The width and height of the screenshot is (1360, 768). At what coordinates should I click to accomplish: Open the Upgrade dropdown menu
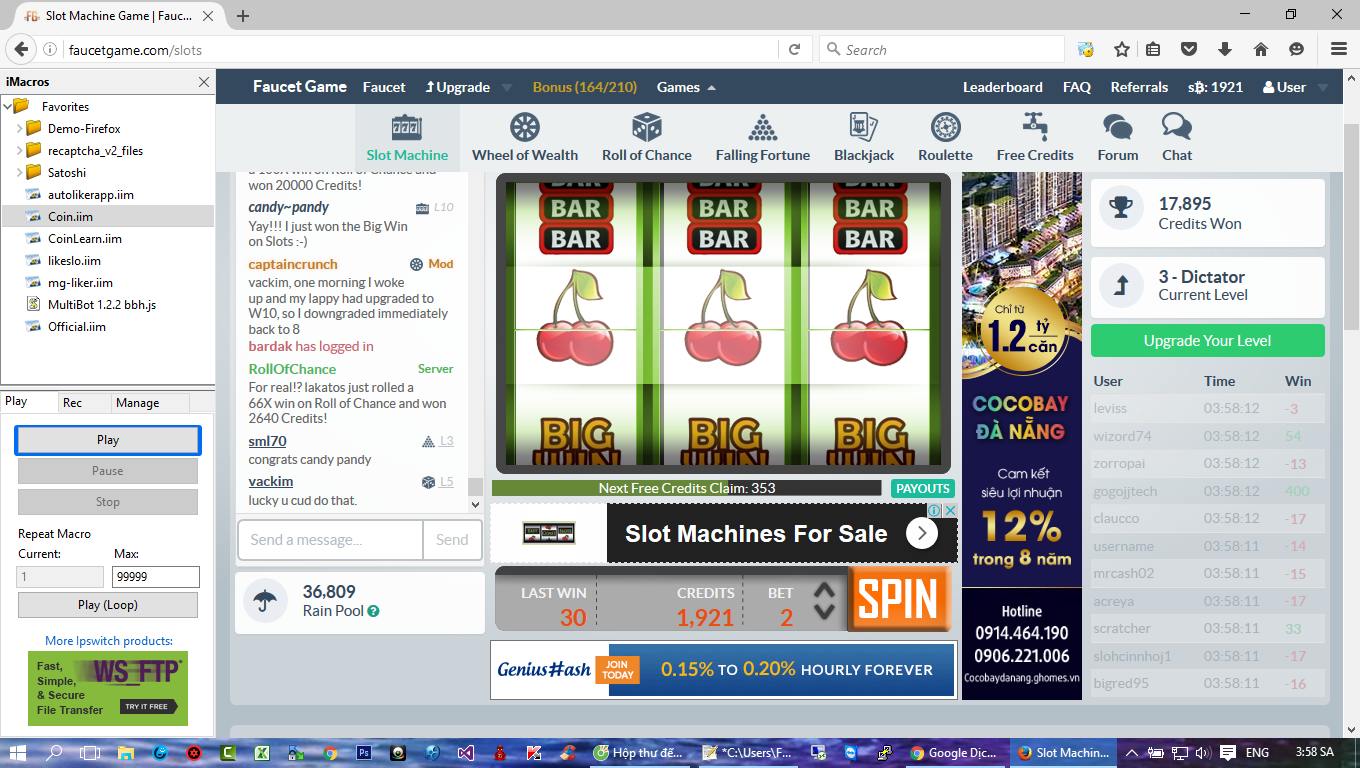[469, 87]
